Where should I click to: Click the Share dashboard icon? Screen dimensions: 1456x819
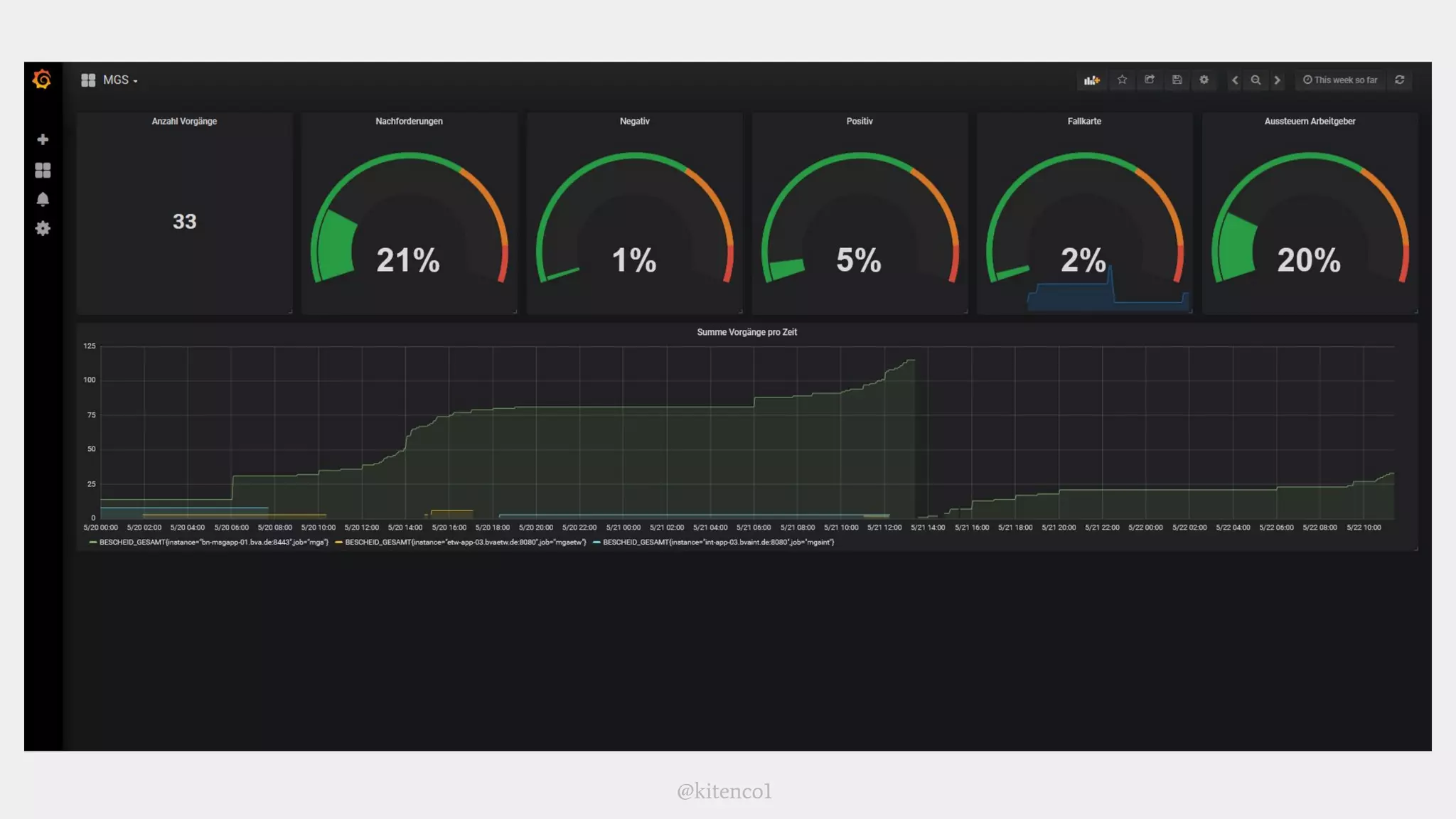[x=1150, y=80]
